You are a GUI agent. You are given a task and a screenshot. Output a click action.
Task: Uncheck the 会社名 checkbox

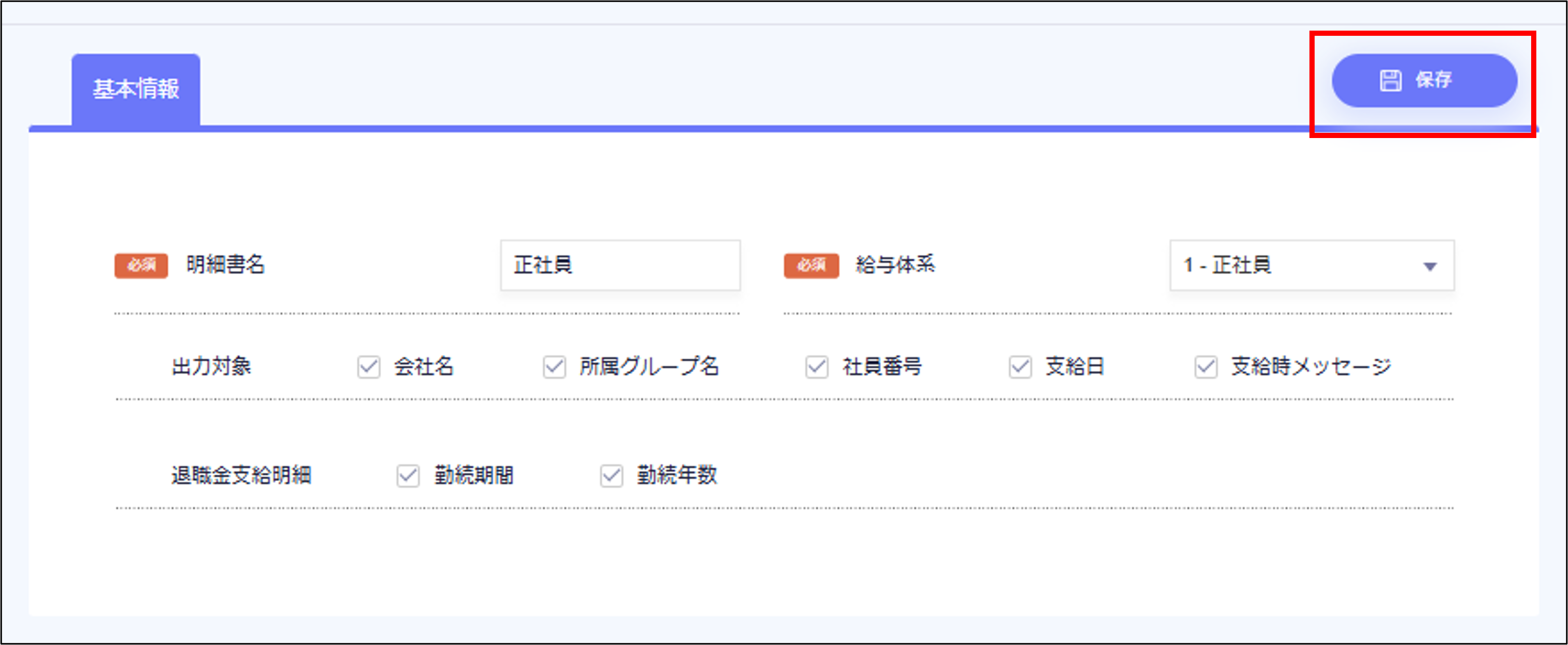click(x=369, y=367)
